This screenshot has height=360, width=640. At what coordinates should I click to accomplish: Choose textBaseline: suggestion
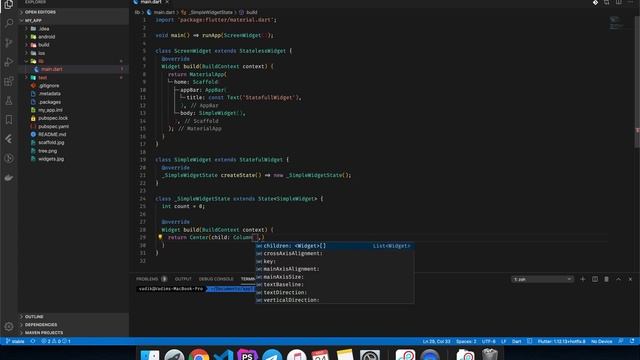tap(335, 284)
